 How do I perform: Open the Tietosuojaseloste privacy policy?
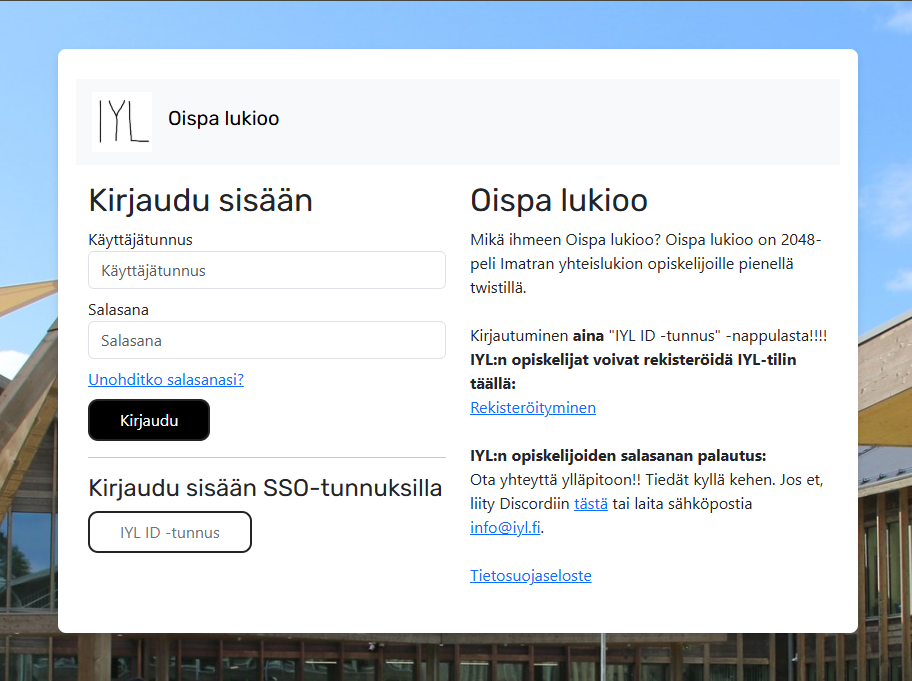pyautogui.click(x=530, y=575)
